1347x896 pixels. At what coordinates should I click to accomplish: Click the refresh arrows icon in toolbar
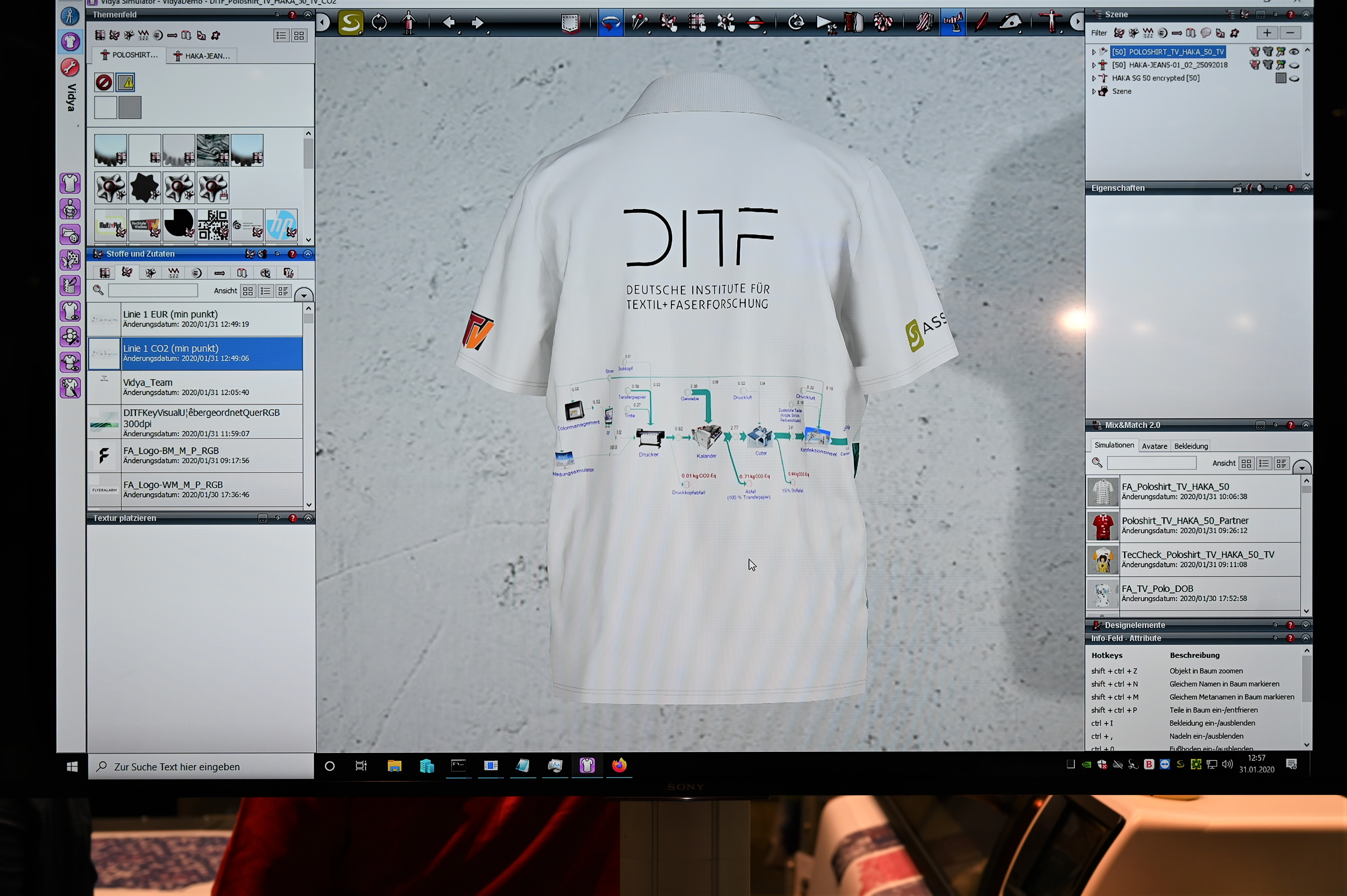(379, 23)
